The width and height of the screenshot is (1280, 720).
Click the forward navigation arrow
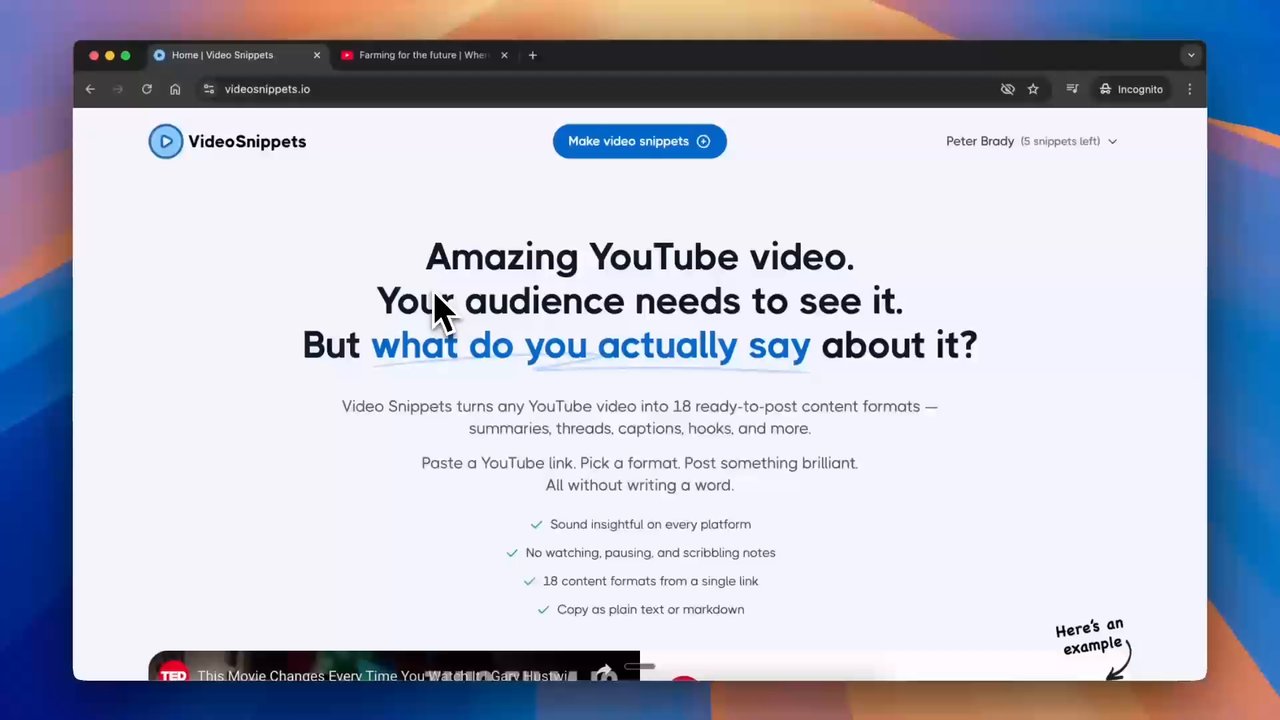pyautogui.click(x=118, y=89)
